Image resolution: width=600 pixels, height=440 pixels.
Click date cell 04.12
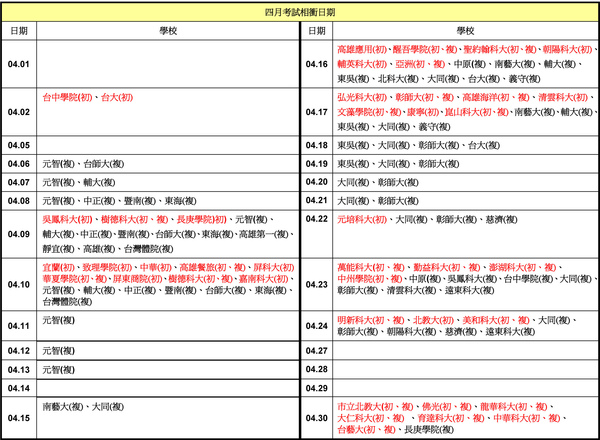point(19,351)
